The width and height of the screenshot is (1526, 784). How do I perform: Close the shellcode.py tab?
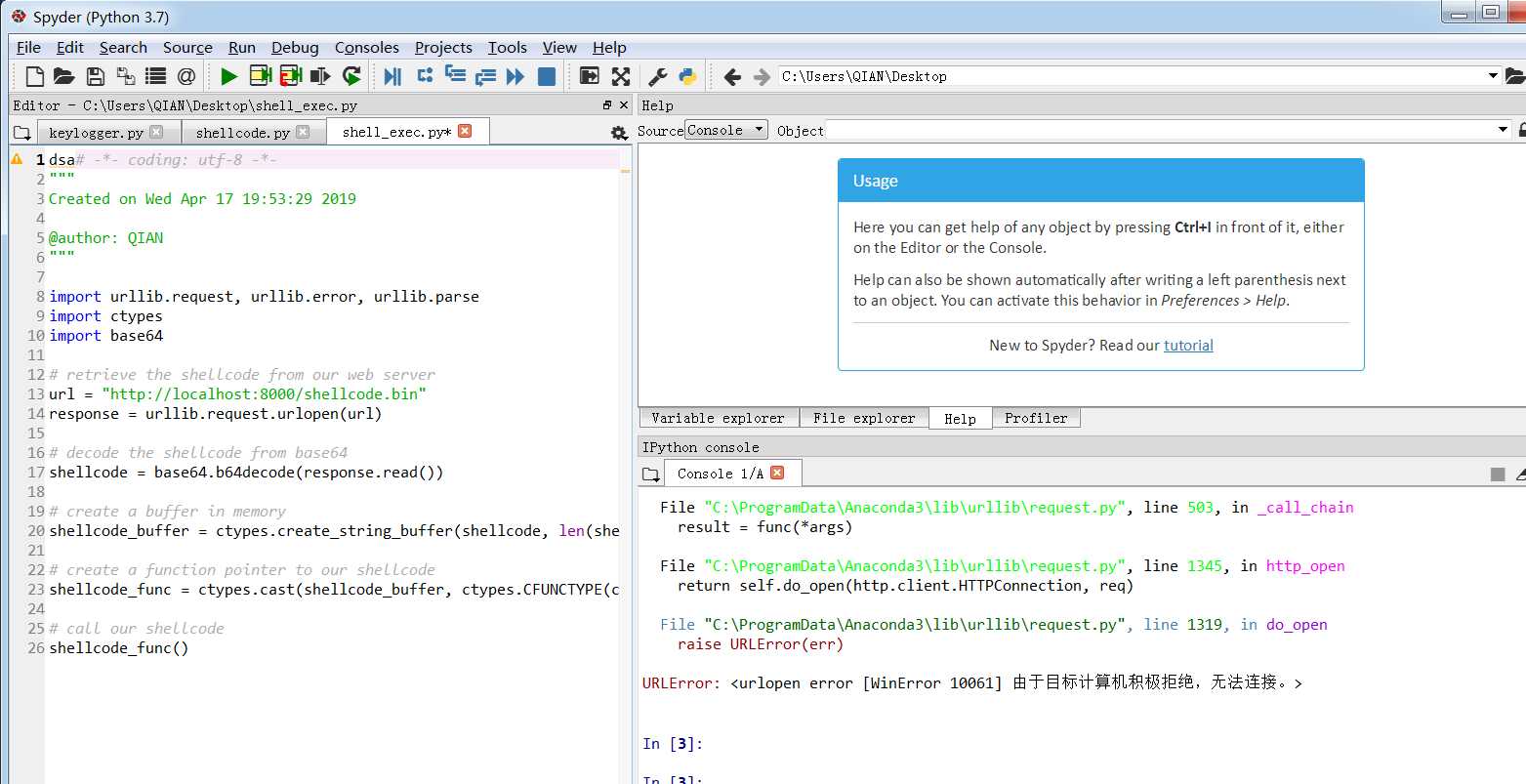[303, 132]
